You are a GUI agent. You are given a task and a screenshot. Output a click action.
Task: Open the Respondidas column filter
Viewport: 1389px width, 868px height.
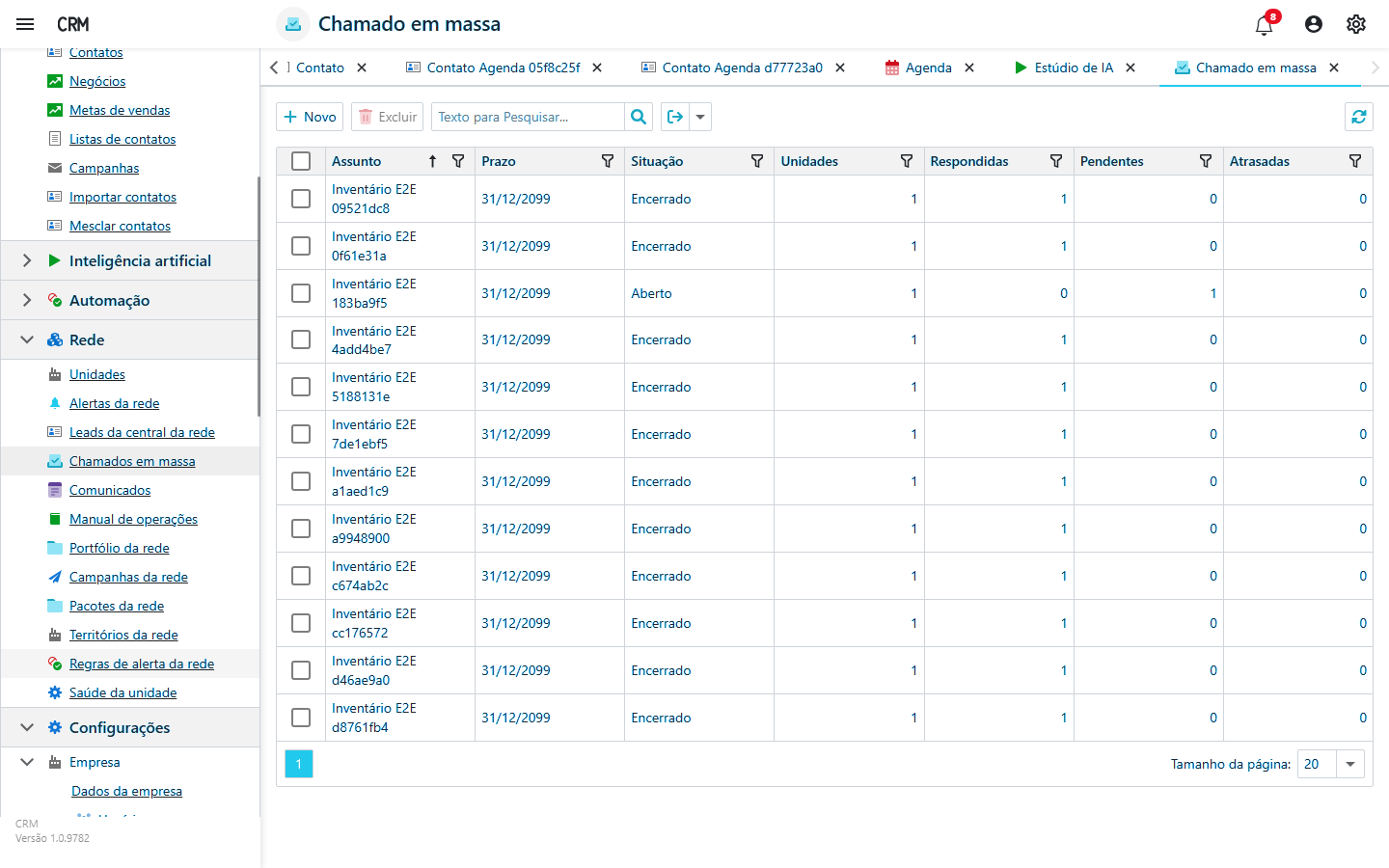point(1056,161)
